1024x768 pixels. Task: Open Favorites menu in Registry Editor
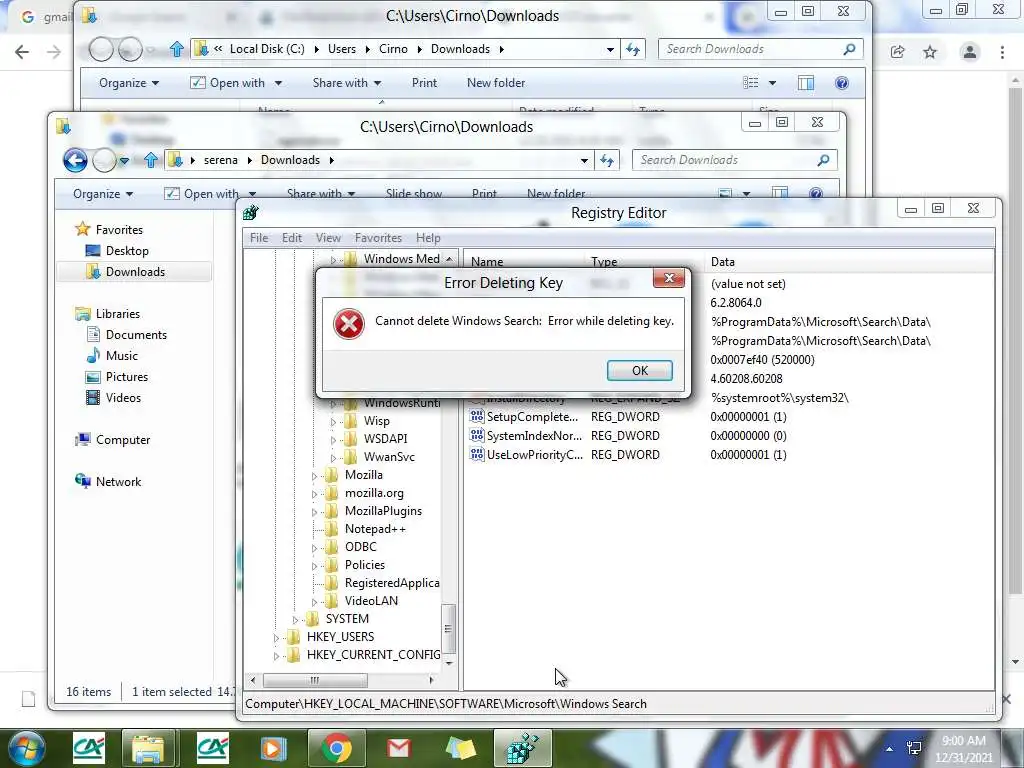point(378,238)
